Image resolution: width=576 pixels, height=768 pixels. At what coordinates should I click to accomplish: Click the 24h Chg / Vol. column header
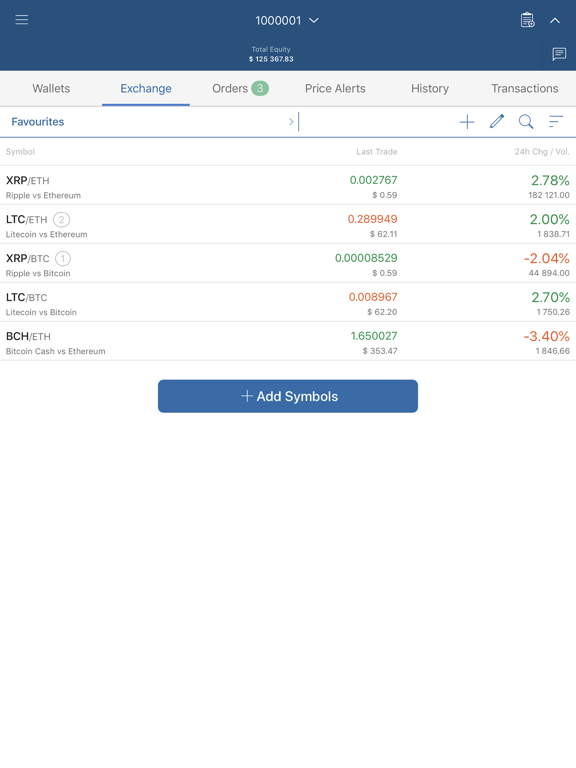tap(542, 152)
